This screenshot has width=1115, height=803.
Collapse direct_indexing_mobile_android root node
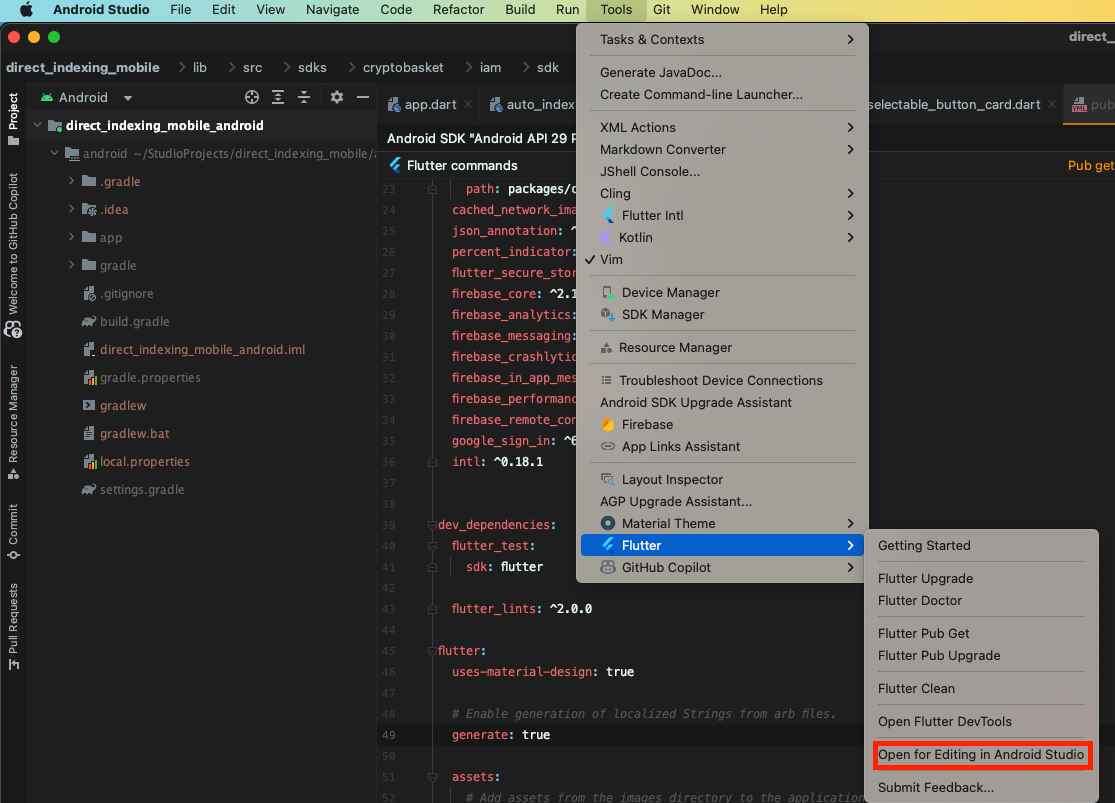coord(38,125)
